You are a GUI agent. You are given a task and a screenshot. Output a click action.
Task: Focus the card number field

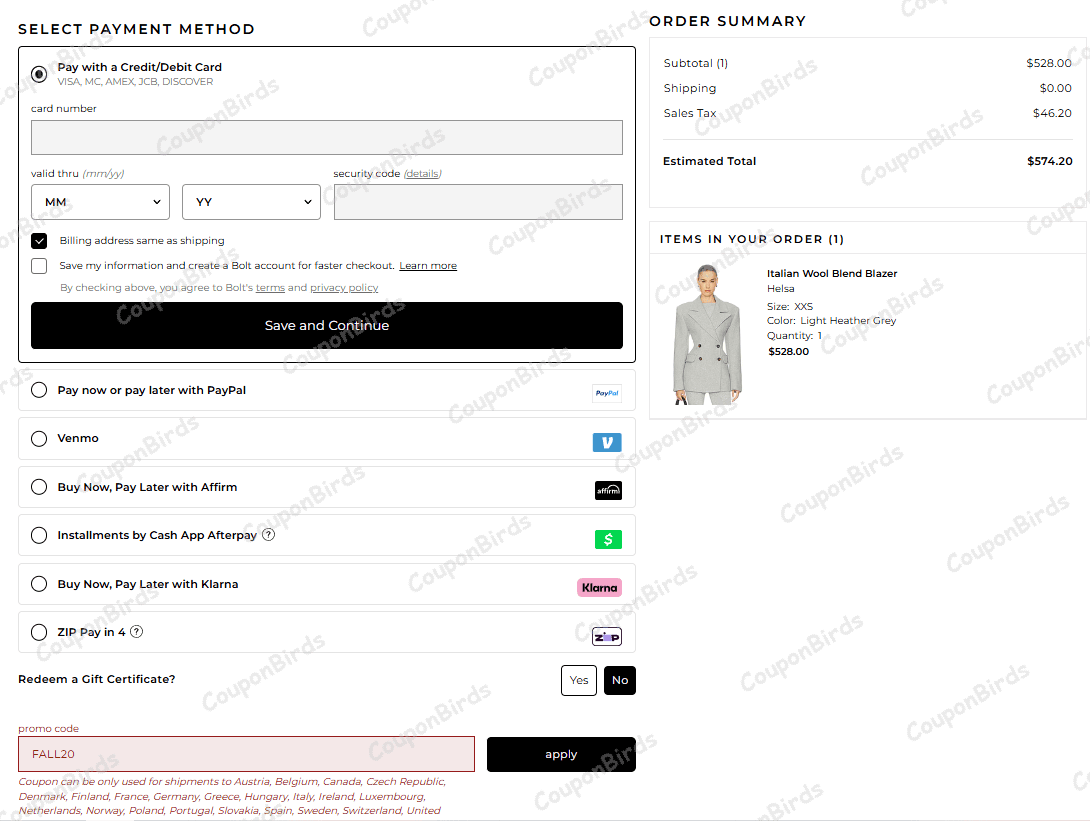point(327,138)
